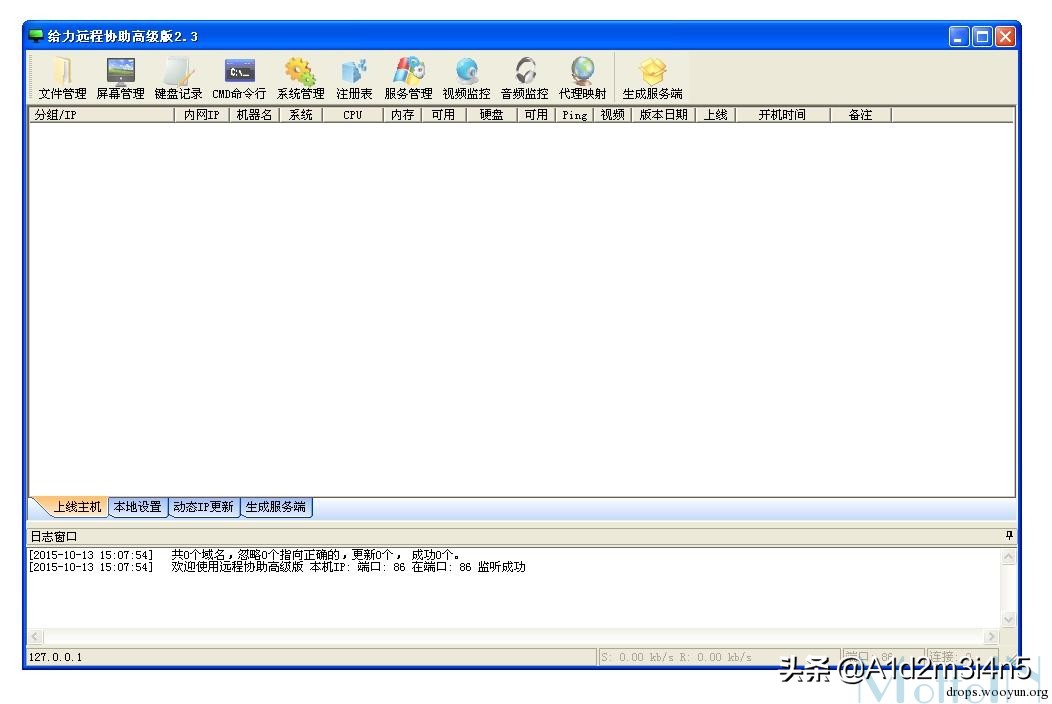Select the 上线主机 tab
Screen dimensions: 1052x704
[x=77, y=507]
